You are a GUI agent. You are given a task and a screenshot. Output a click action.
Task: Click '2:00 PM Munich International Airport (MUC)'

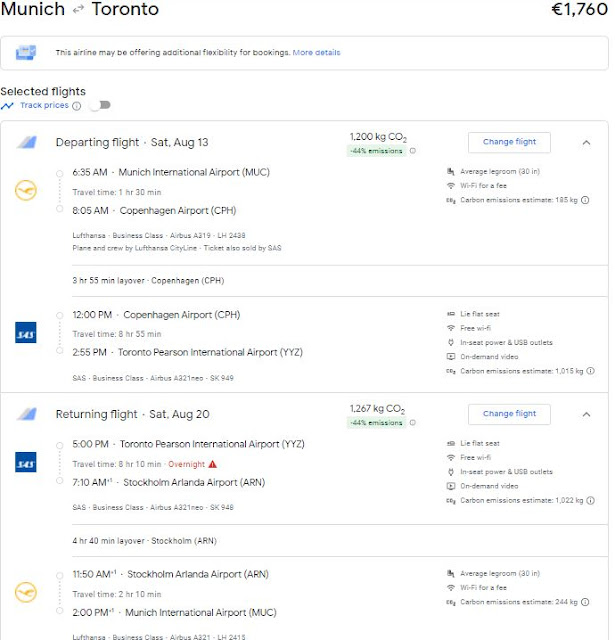point(174,613)
